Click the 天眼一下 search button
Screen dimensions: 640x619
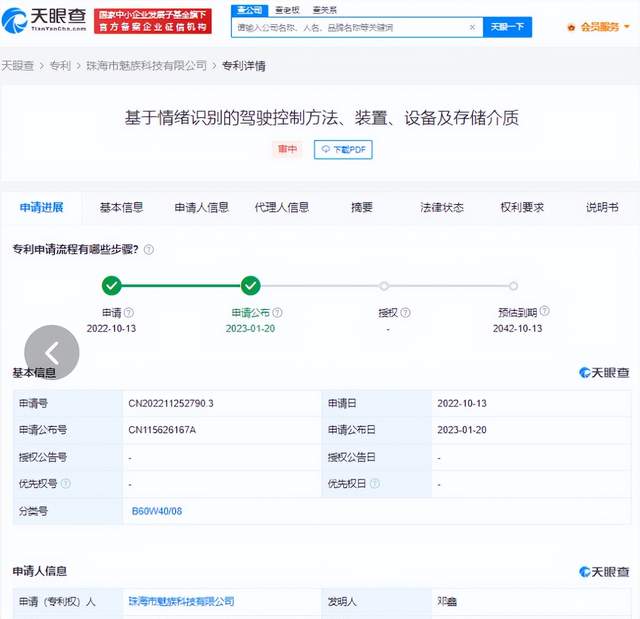[x=507, y=27]
